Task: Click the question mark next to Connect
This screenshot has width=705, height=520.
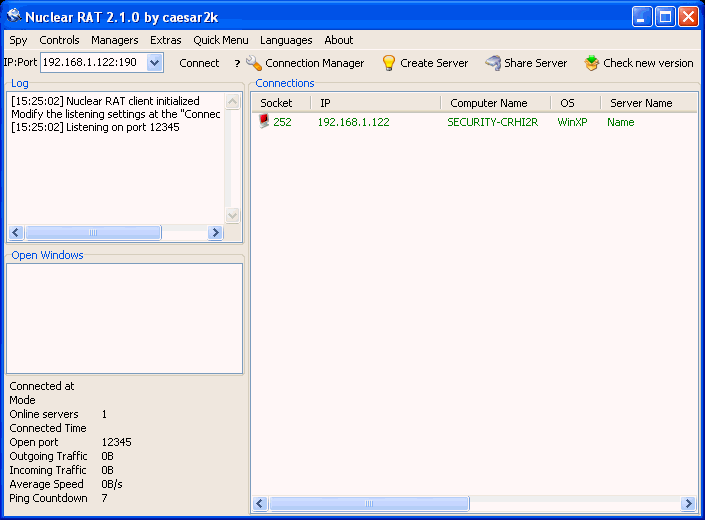Action: pyautogui.click(x=237, y=63)
